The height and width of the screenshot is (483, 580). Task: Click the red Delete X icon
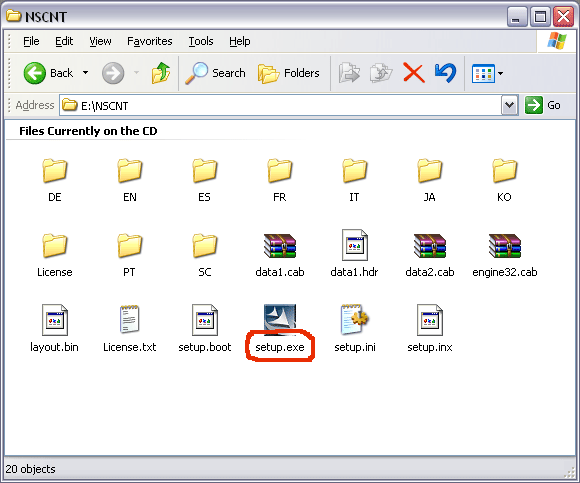[414, 73]
